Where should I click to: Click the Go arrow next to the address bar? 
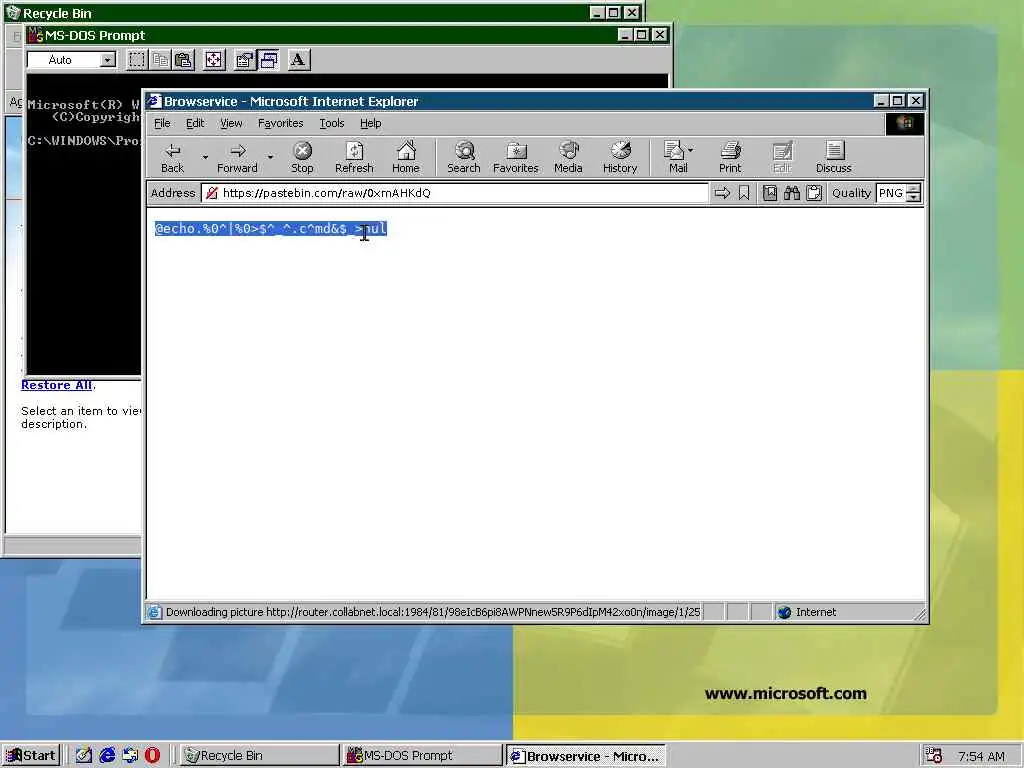[722, 193]
